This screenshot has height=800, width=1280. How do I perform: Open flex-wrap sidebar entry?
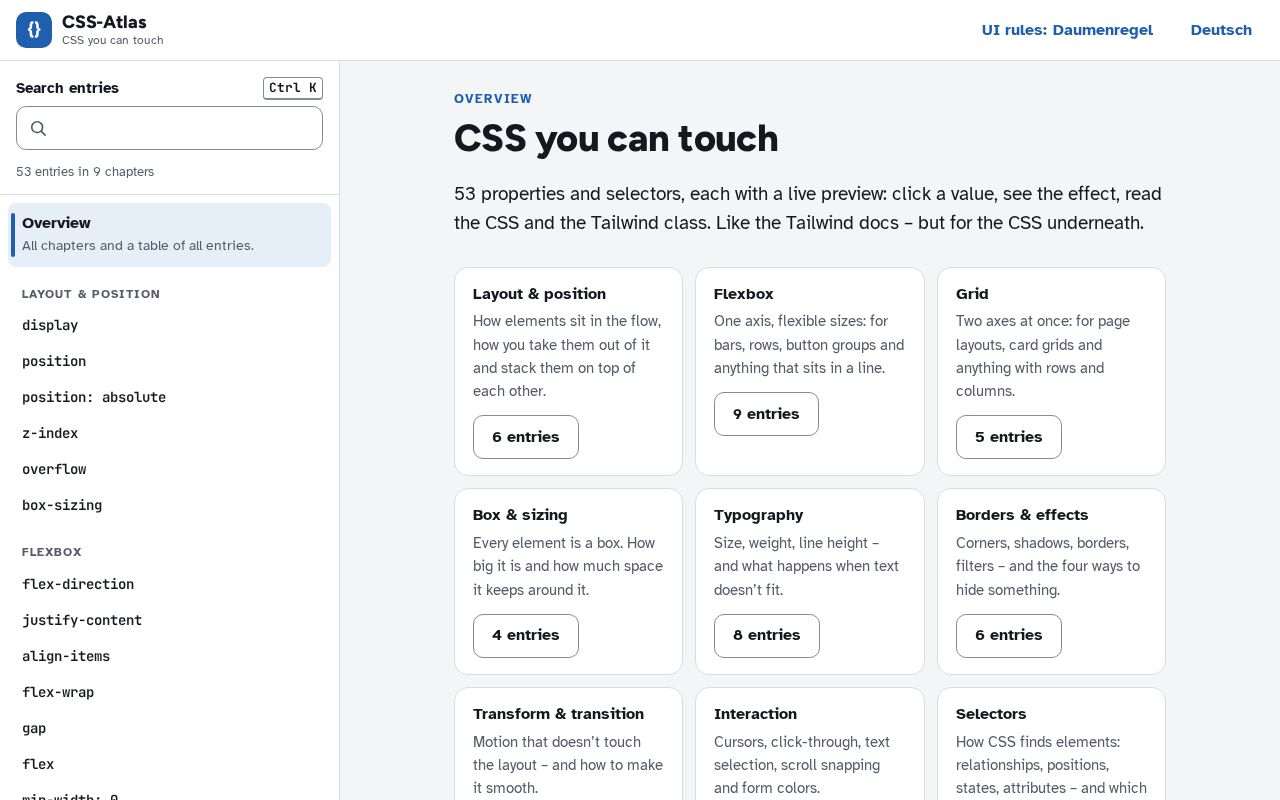169,692
